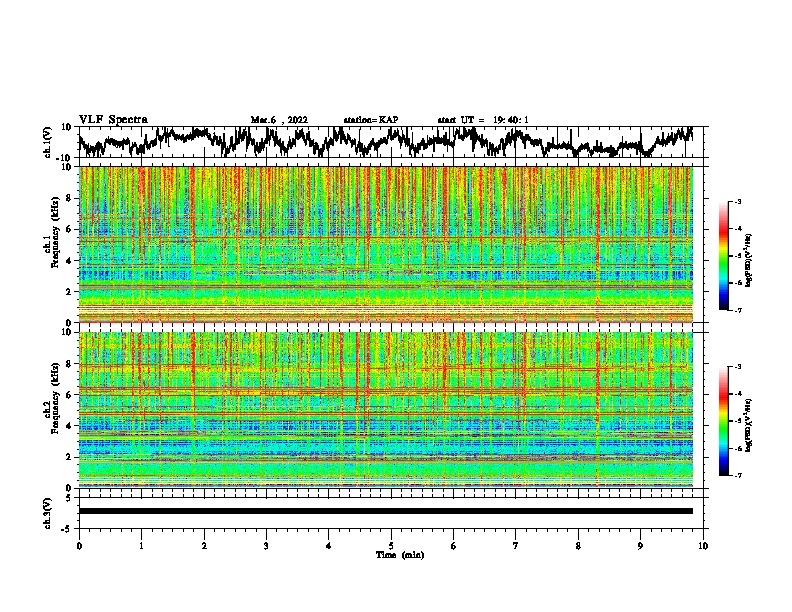This screenshot has height=612, width=792.
Task: Click the time axis tick label "7"
Action: [516, 546]
